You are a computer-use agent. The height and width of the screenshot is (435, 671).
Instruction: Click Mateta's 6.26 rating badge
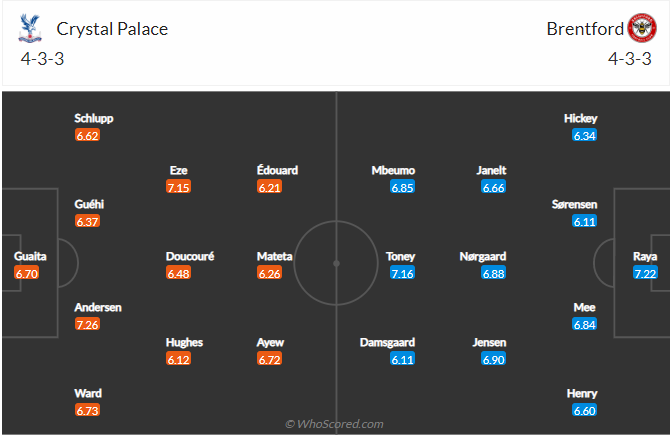click(269, 273)
